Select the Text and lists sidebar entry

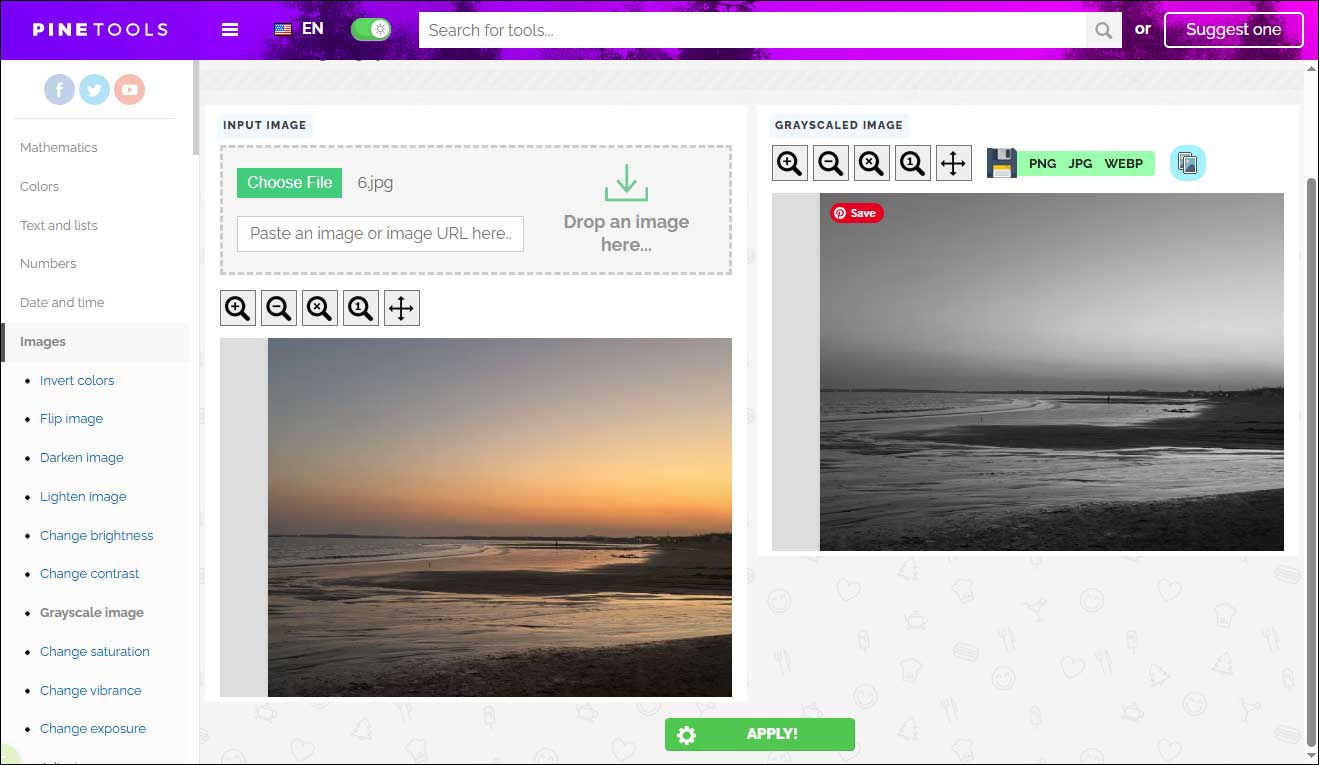pyautogui.click(x=58, y=225)
